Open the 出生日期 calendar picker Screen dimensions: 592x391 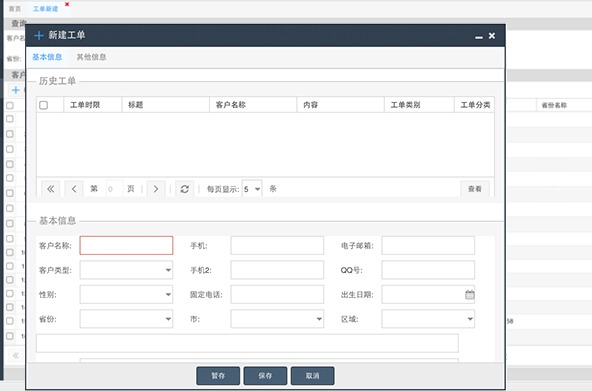click(469, 294)
